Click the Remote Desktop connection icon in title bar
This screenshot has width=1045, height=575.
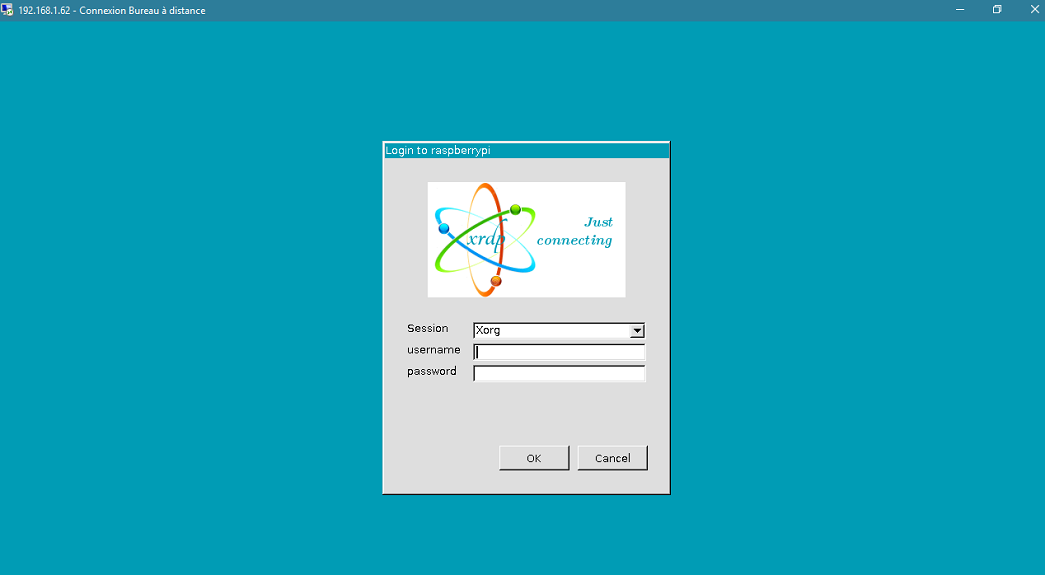[7, 10]
